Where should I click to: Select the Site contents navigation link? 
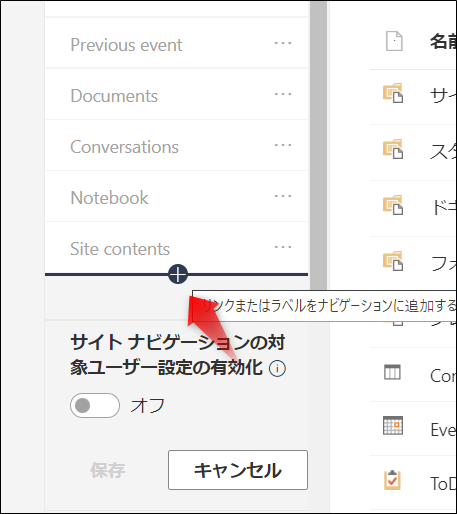click(120, 249)
